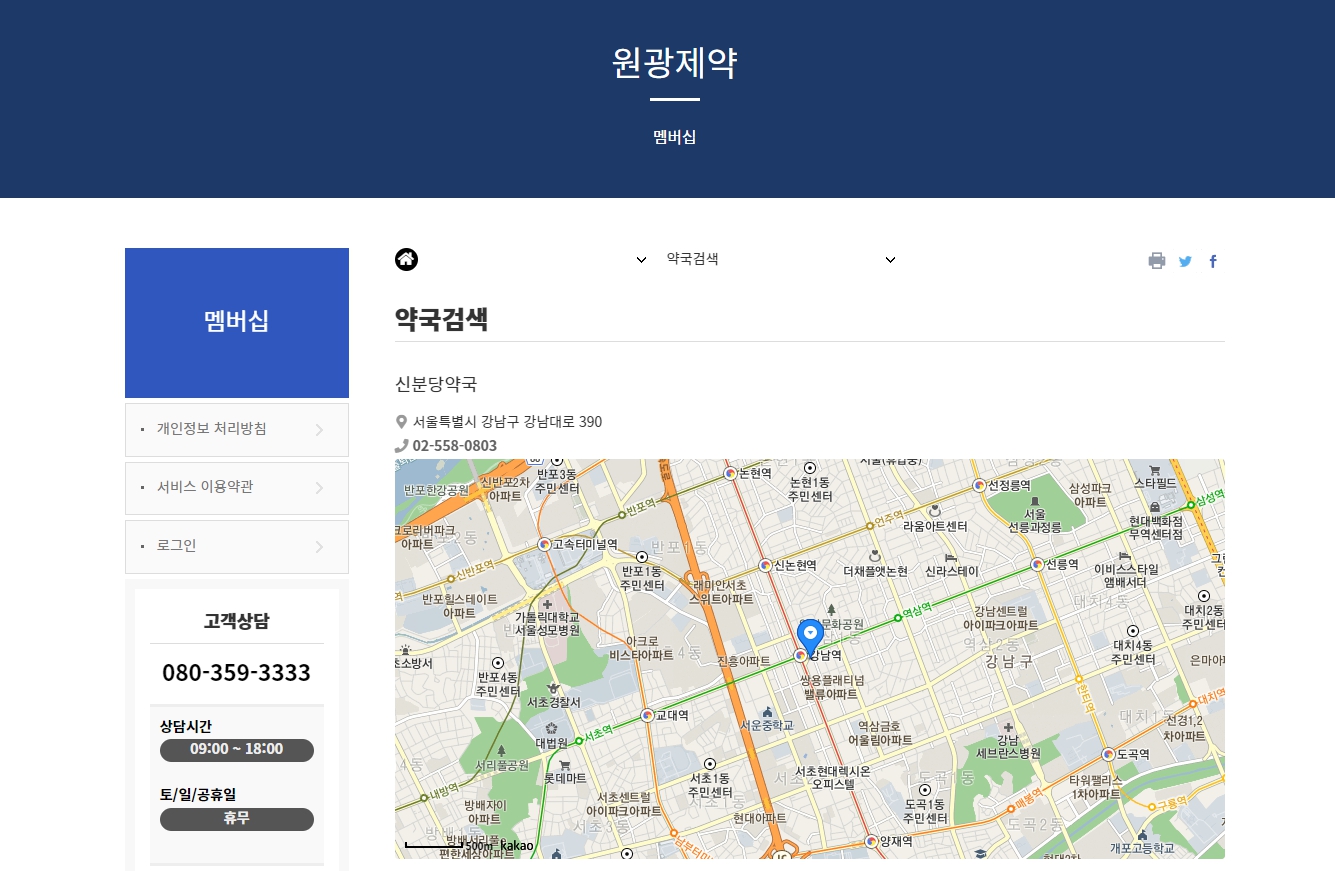Click phone number 02-558-0803
The width and height of the screenshot is (1335, 871).
(x=454, y=446)
